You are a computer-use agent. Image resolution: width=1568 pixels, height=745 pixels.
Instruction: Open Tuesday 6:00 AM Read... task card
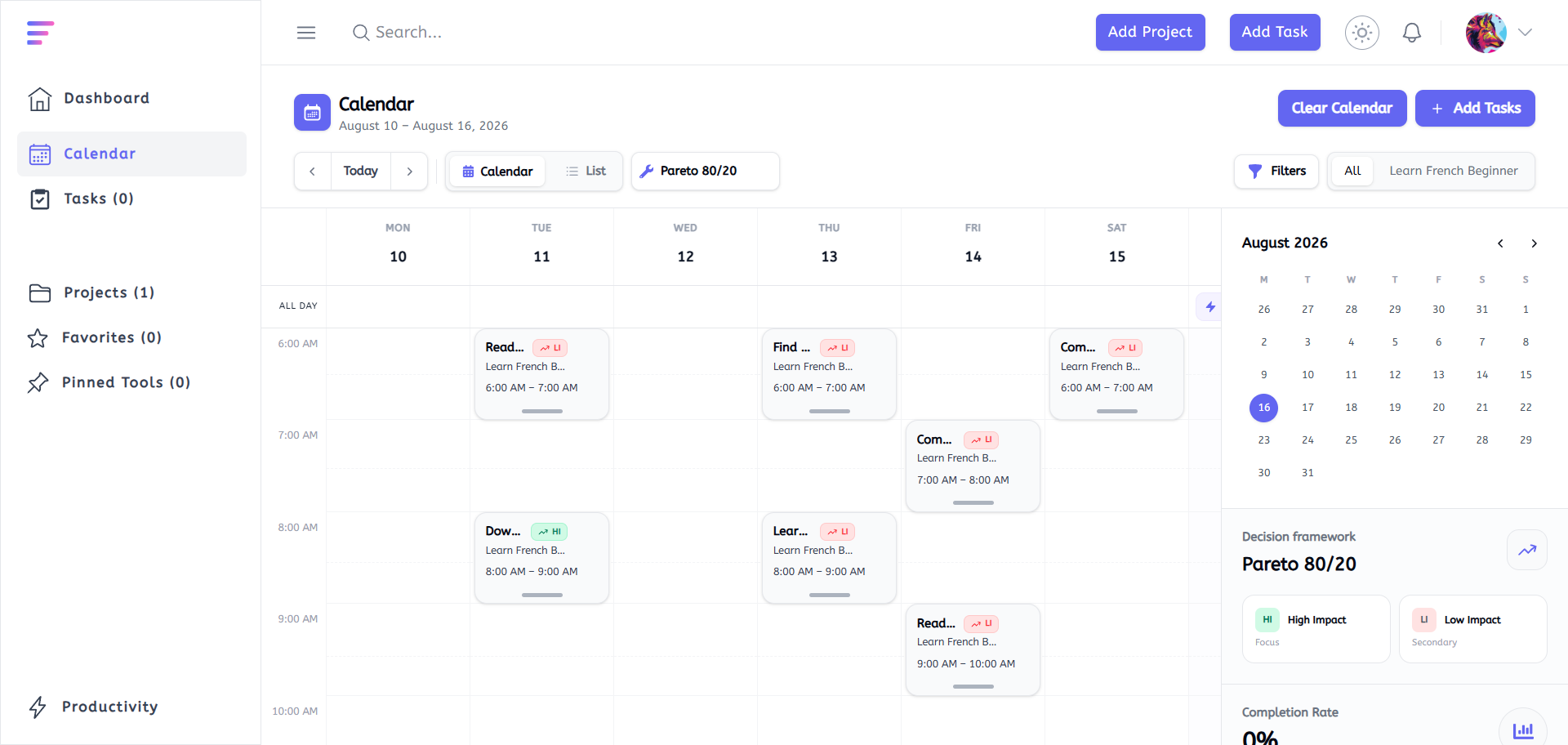[541, 374]
